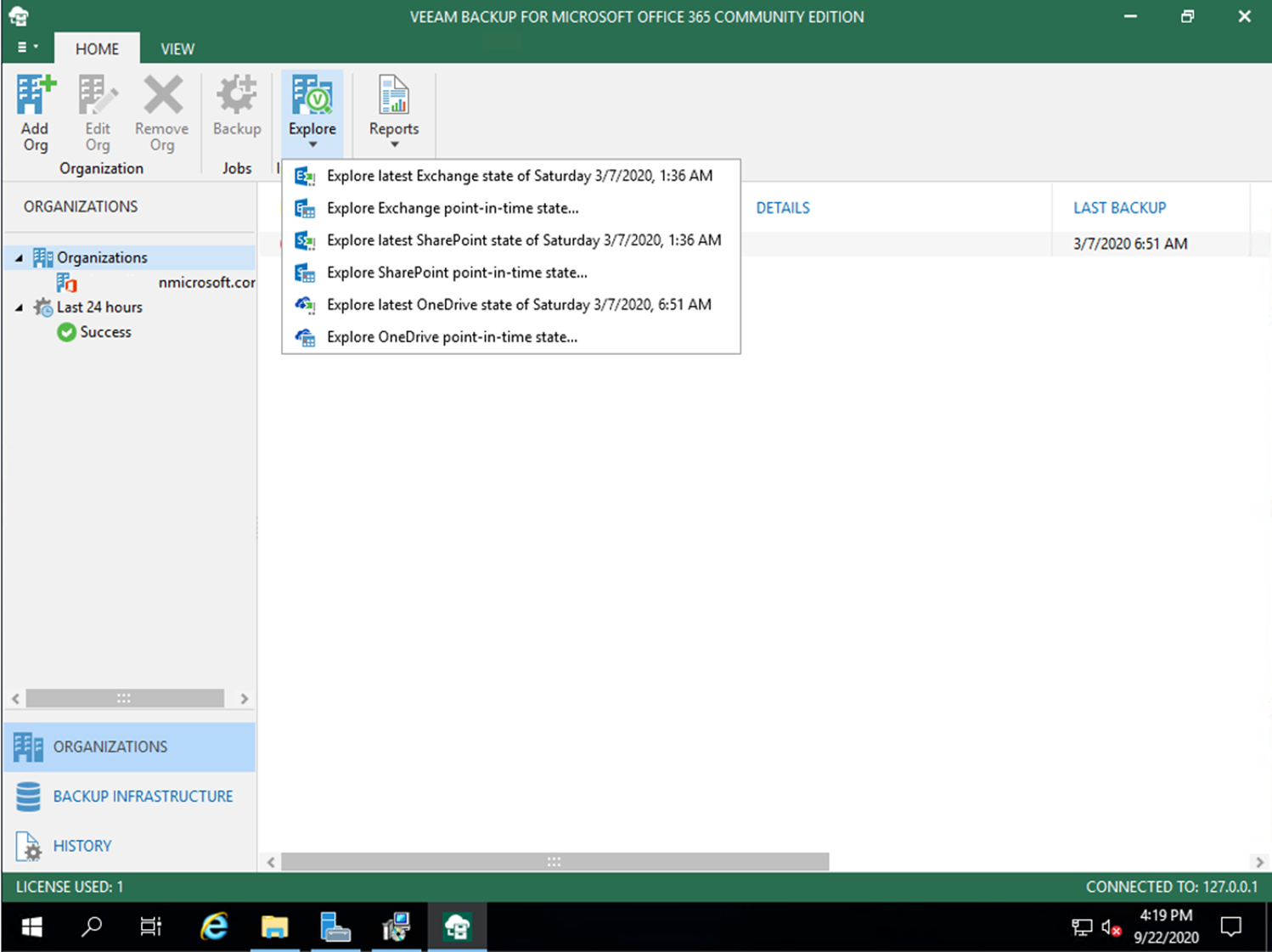Choose Explore OneDrive point-in-time state
The height and width of the screenshot is (952, 1272).
click(511, 337)
